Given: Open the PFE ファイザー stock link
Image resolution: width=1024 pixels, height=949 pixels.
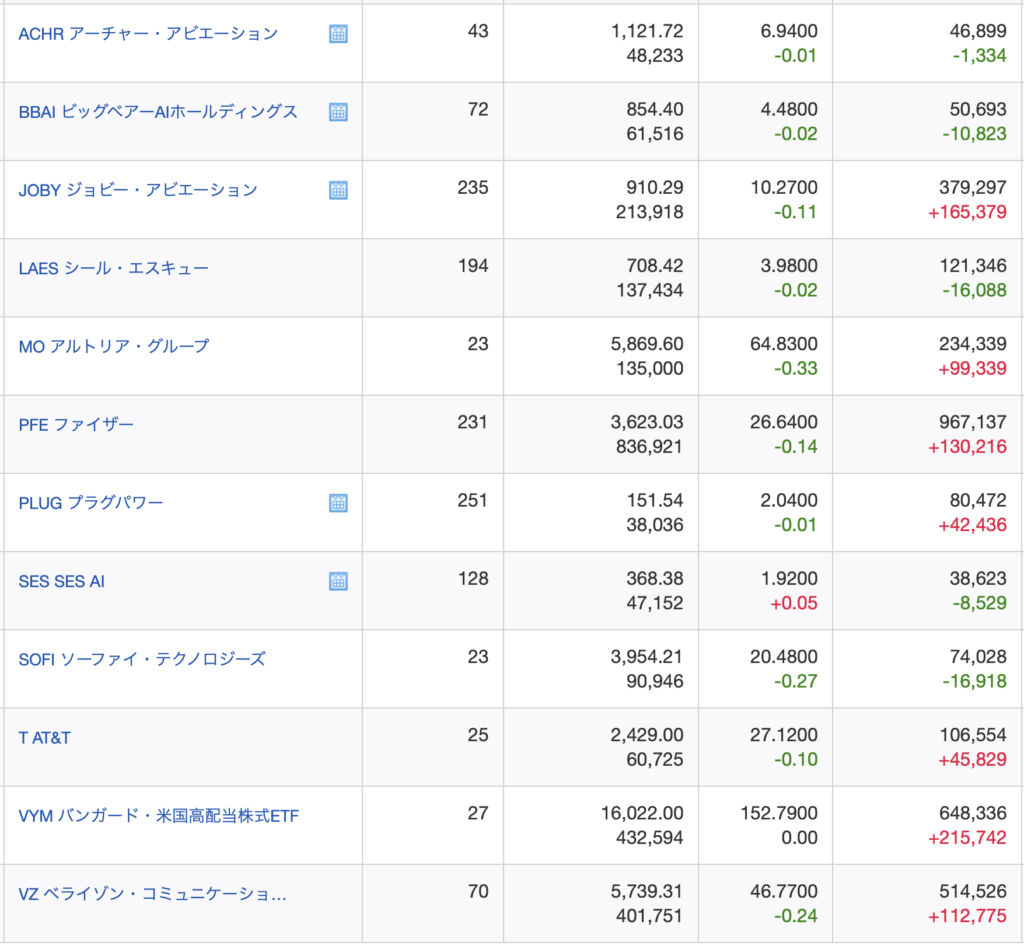Looking at the screenshot, I should pos(76,424).
